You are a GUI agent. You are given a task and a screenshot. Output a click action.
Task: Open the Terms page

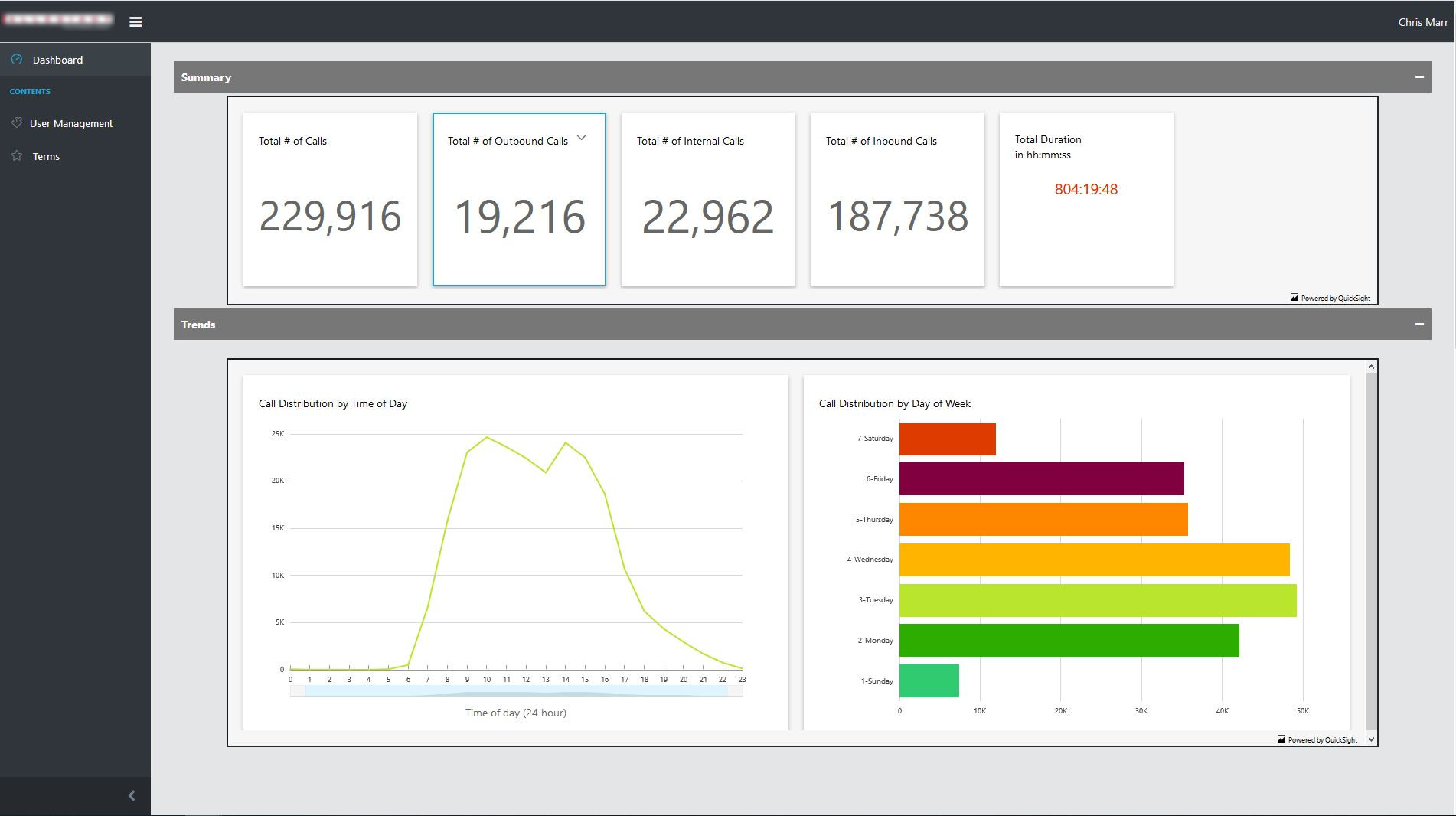pyautogui.click(x=46, y=156)
